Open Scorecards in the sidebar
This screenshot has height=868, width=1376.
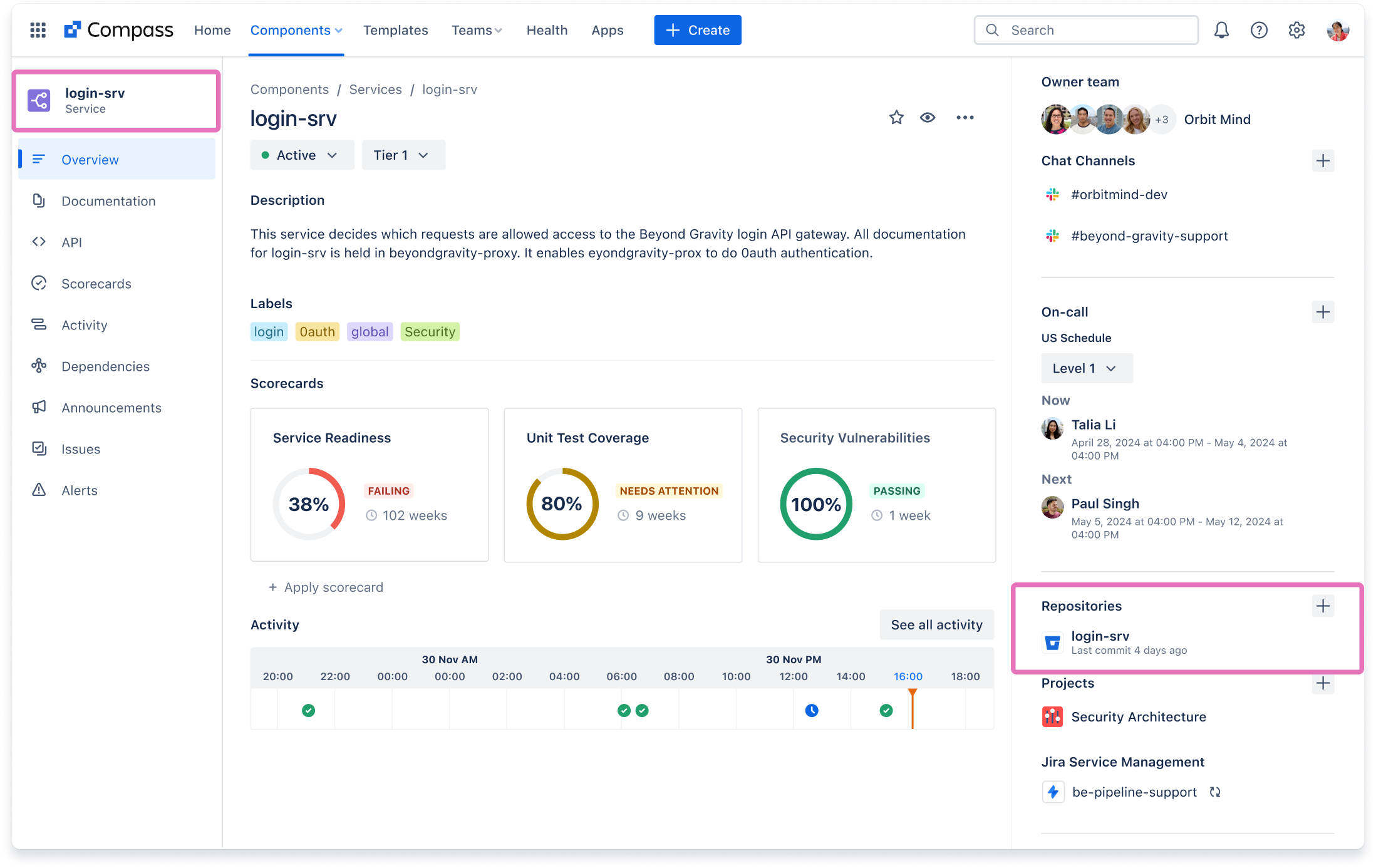pos(116,284)
